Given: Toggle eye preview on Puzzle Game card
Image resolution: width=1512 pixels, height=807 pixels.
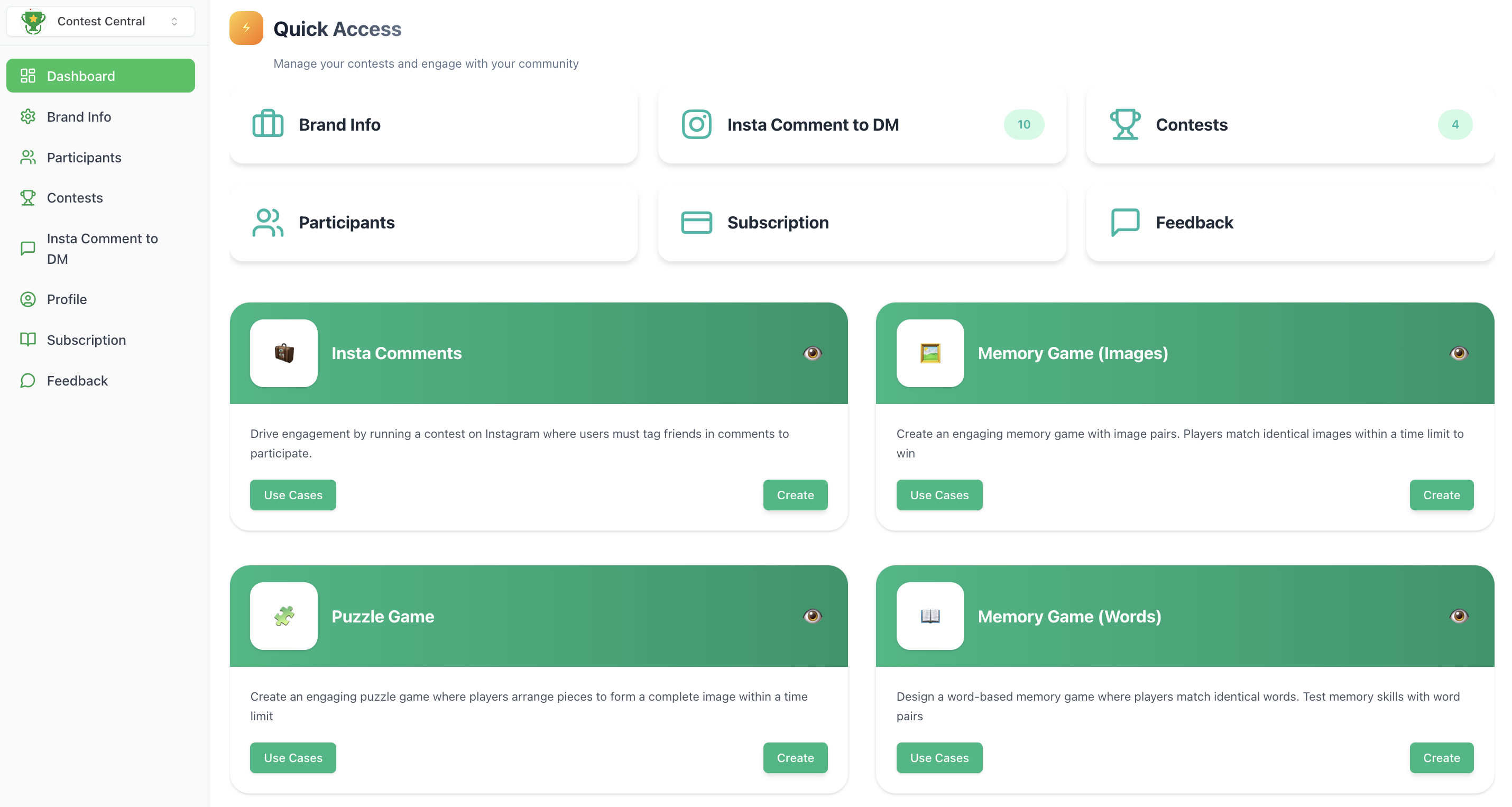Looking at the screenshot, I should point(813,616).
